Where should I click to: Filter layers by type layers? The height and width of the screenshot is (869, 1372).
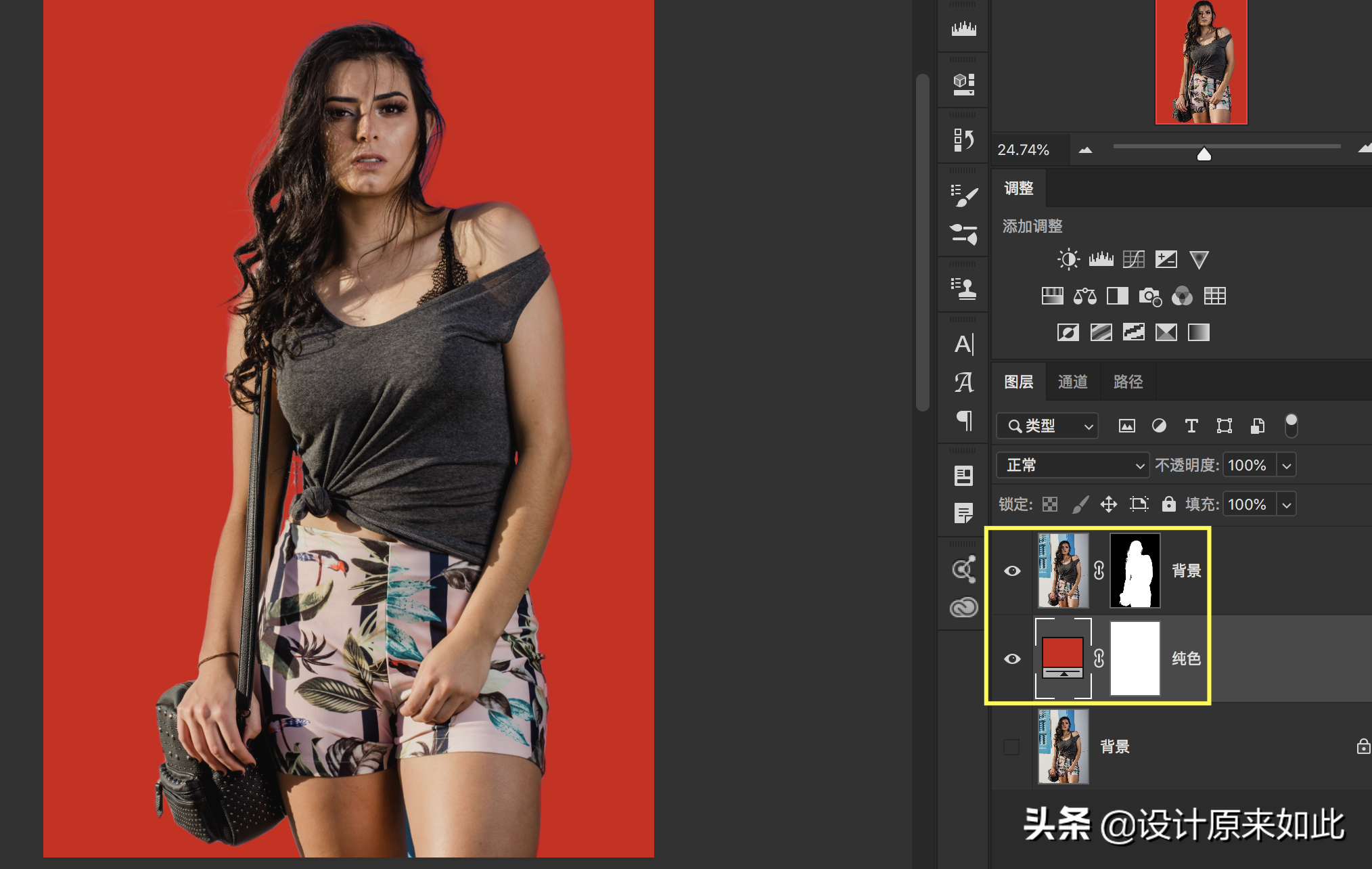coord(1191,426)
